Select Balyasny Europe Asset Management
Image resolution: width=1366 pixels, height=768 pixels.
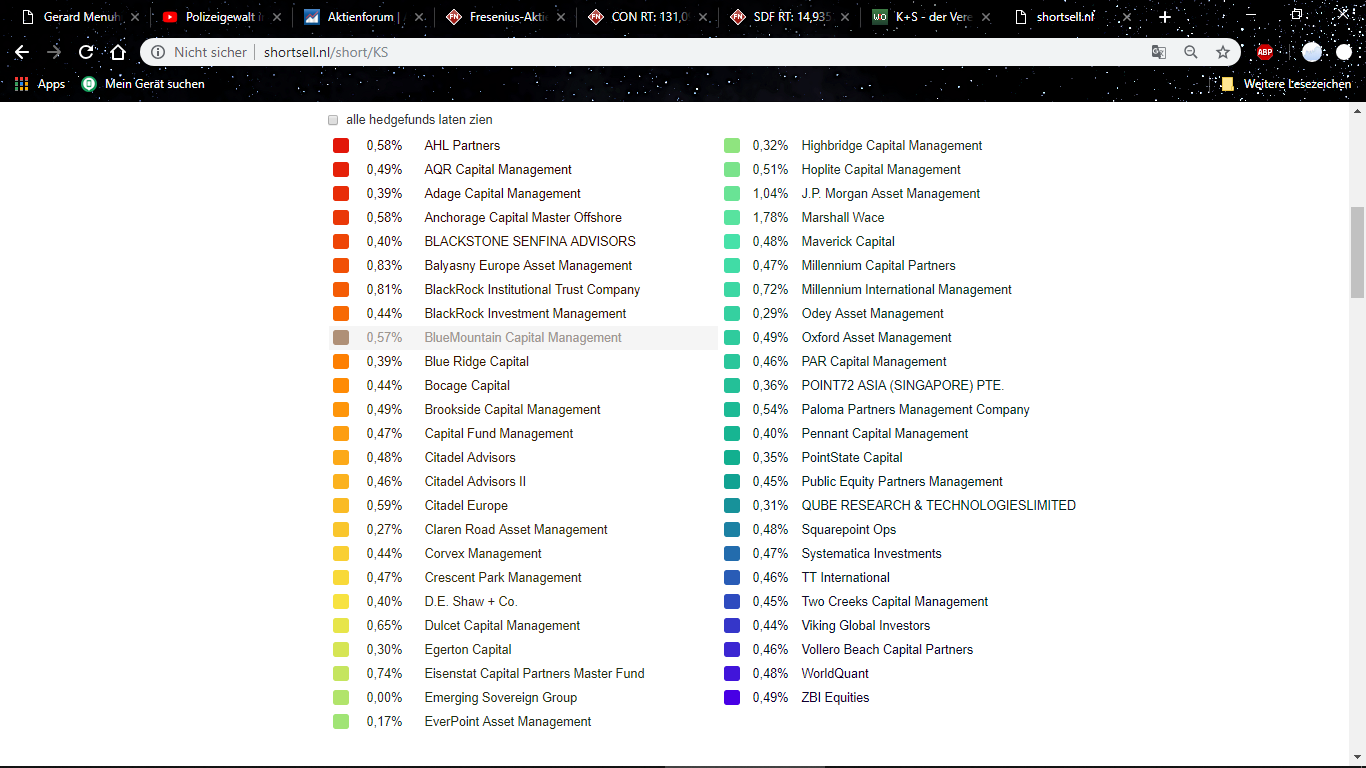[x=528, y=265]
